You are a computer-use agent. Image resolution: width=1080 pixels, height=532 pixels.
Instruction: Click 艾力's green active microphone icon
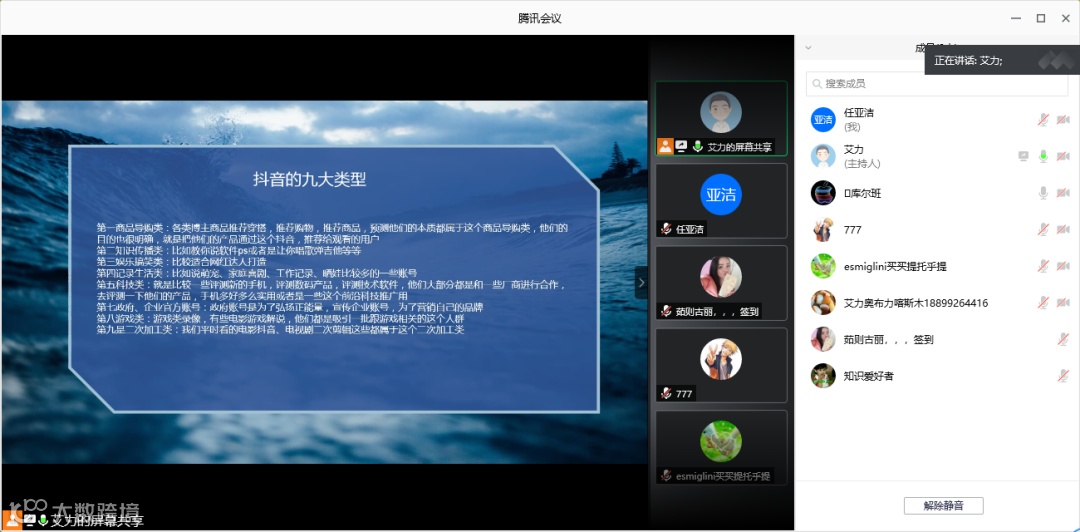point(1043,156)
